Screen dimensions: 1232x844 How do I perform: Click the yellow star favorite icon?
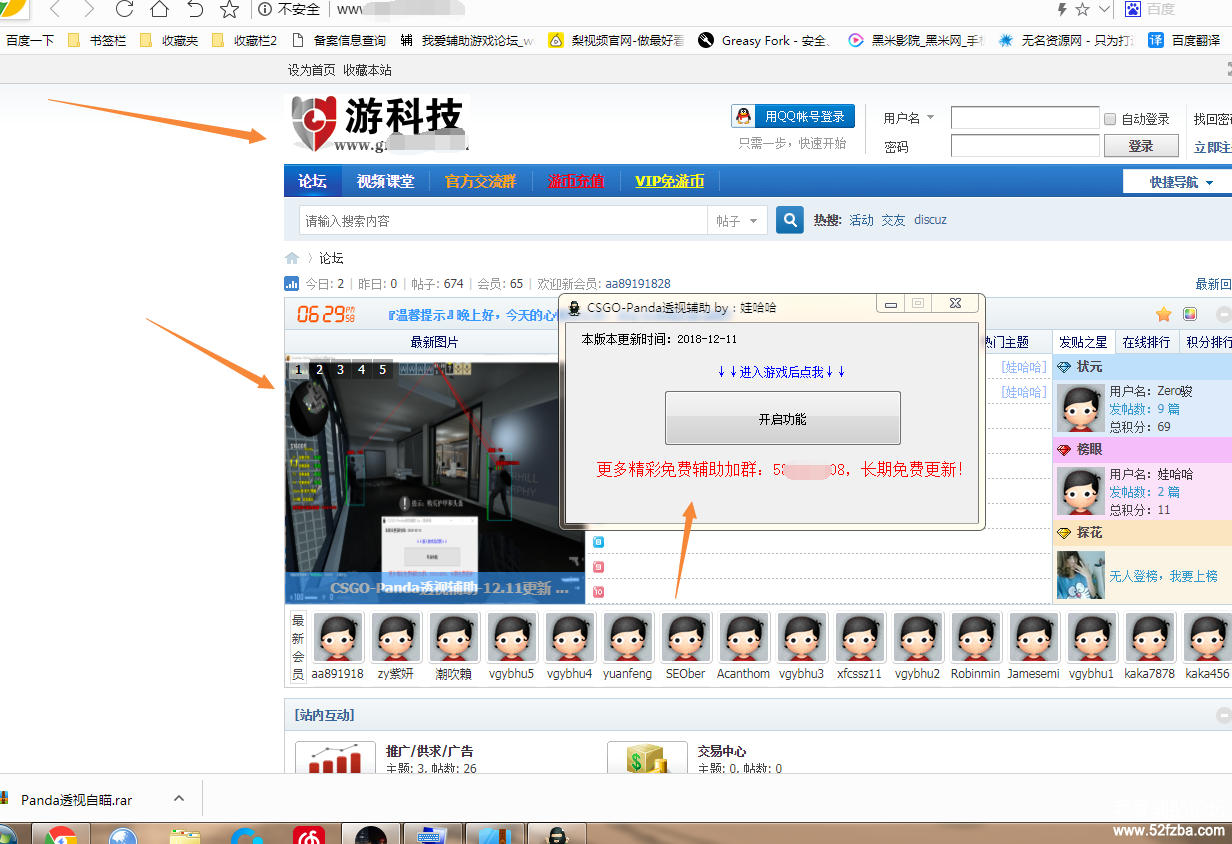coord(1163,314)
